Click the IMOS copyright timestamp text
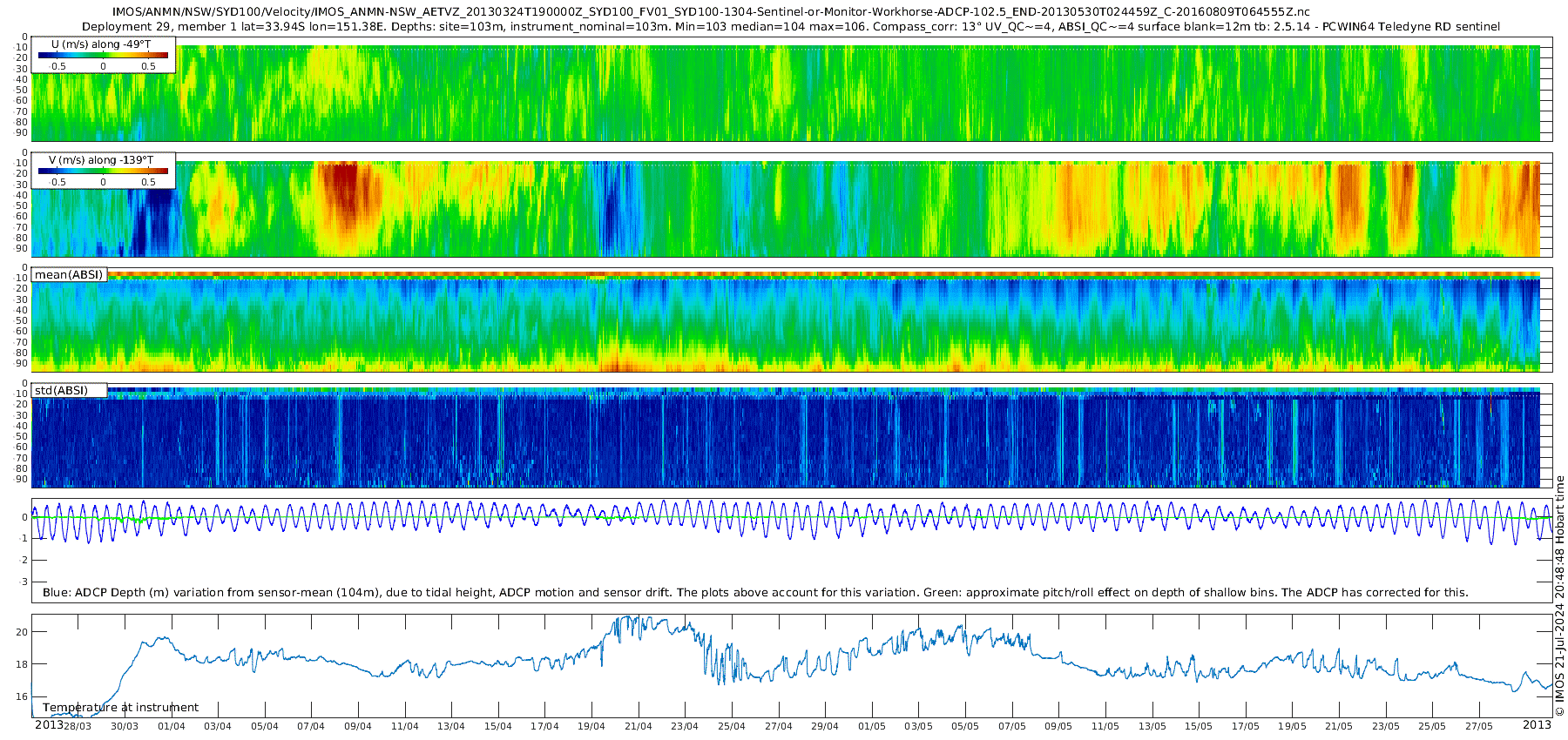This screenshot has height=740, width=1568. (x=1559, y=601)
